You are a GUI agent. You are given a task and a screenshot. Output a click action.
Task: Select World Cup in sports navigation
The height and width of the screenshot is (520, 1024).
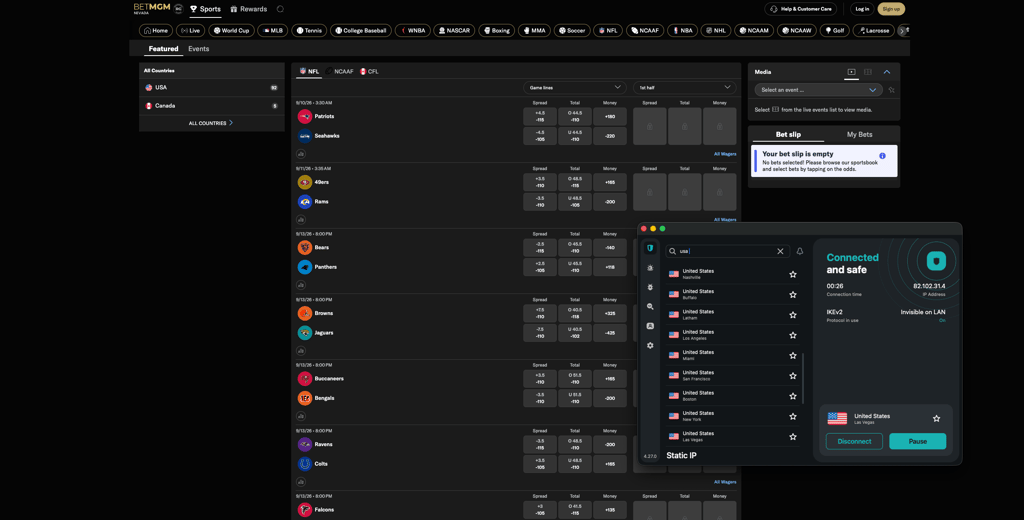point(231,31)
